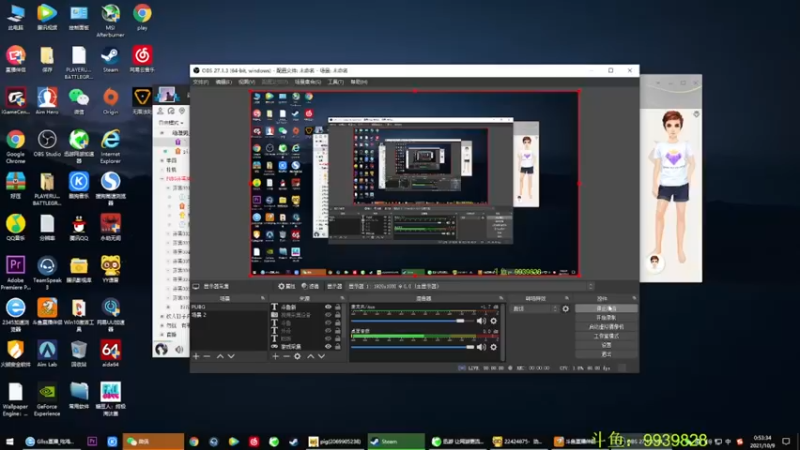Move source down with the down arrow
The width and height of the screenshot is (800, 450).
pos(321,356)
